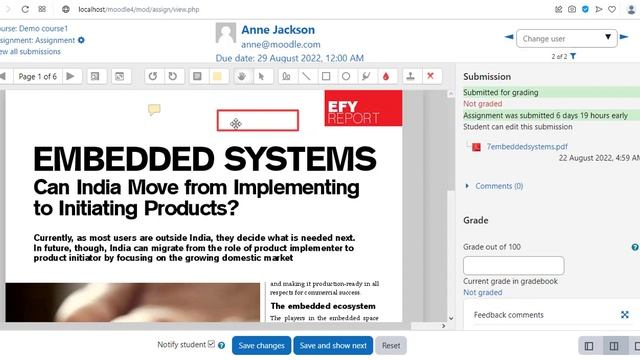Open the Demo course1 link
This screenshot has height=360, width=640.
43,29
